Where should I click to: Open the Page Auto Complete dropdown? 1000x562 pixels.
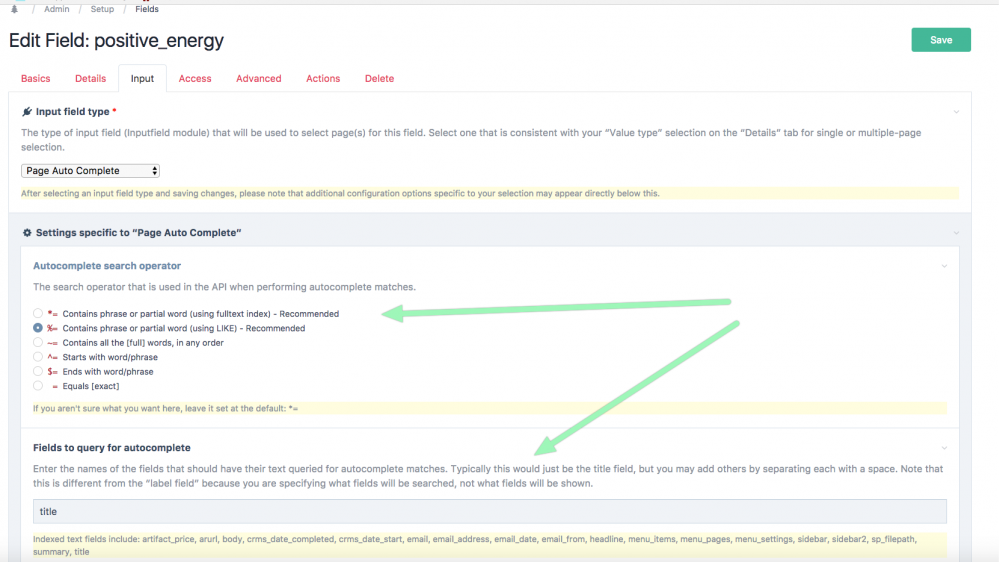click(x=90, y=171)
